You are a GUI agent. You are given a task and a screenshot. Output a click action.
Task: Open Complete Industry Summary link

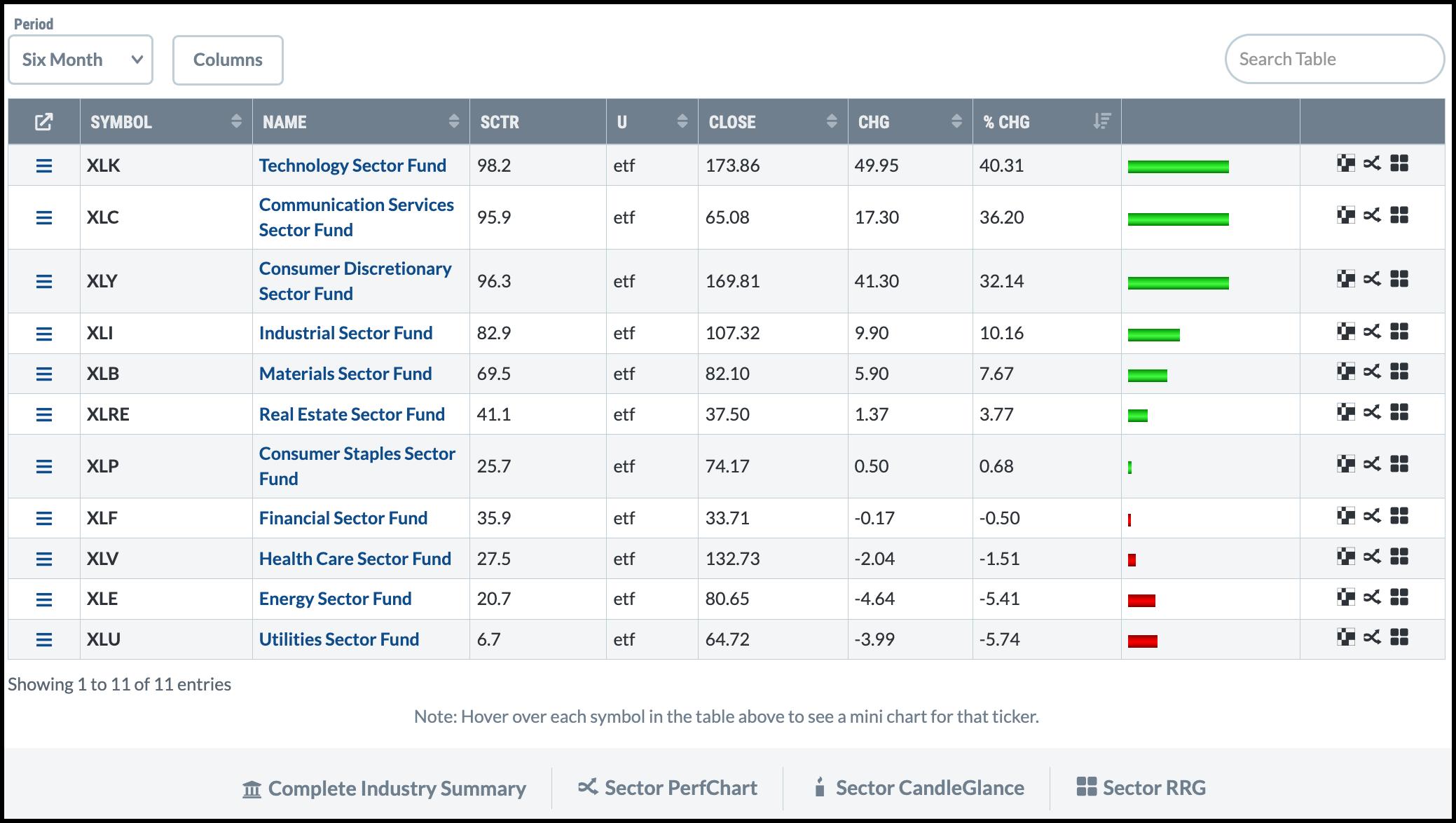pyautogui.click(x=384, y=789)
